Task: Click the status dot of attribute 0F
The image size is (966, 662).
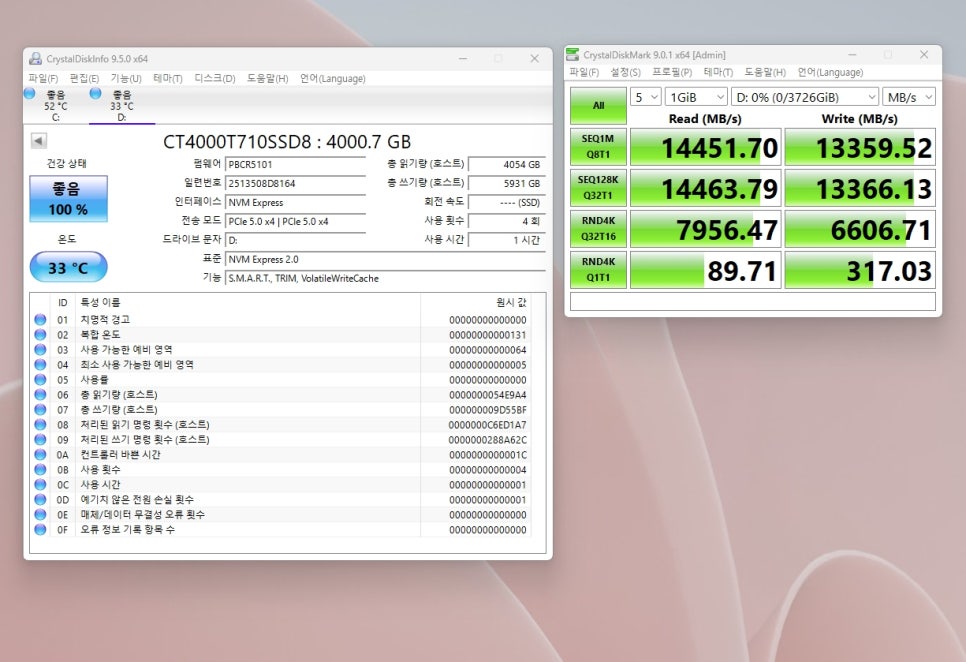Action: coord(41,529)
